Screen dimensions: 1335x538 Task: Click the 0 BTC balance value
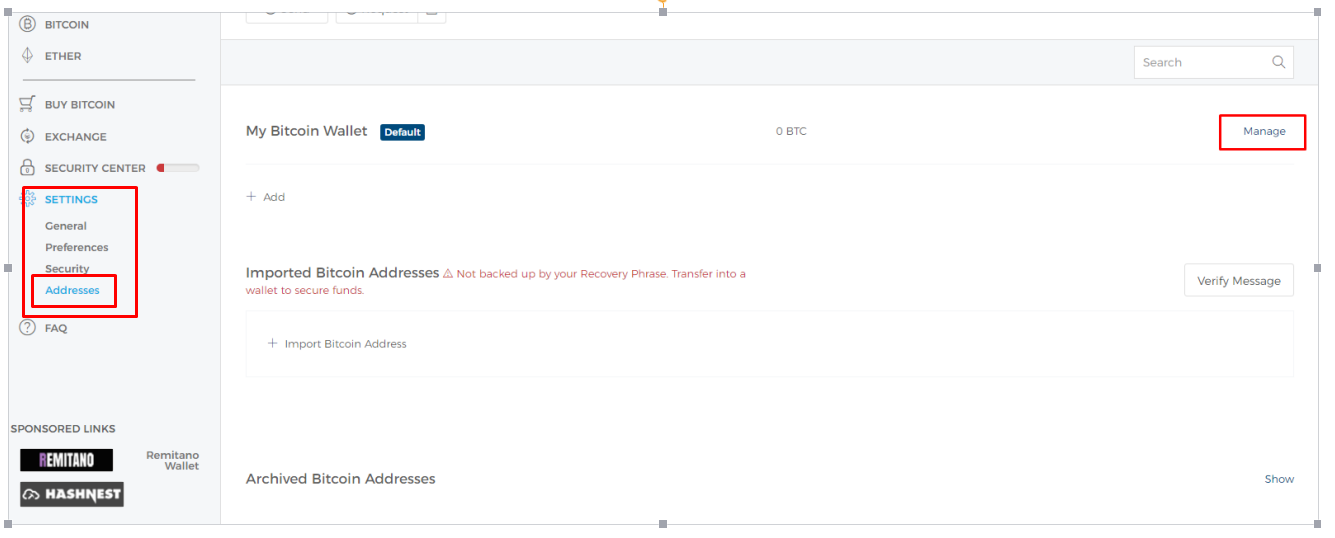(x=791, y=131)
